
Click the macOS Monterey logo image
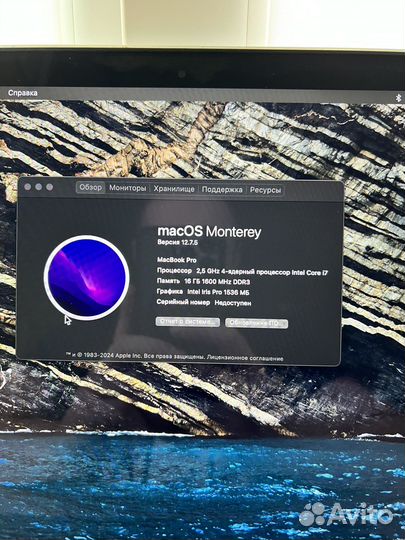pos(87,278)
